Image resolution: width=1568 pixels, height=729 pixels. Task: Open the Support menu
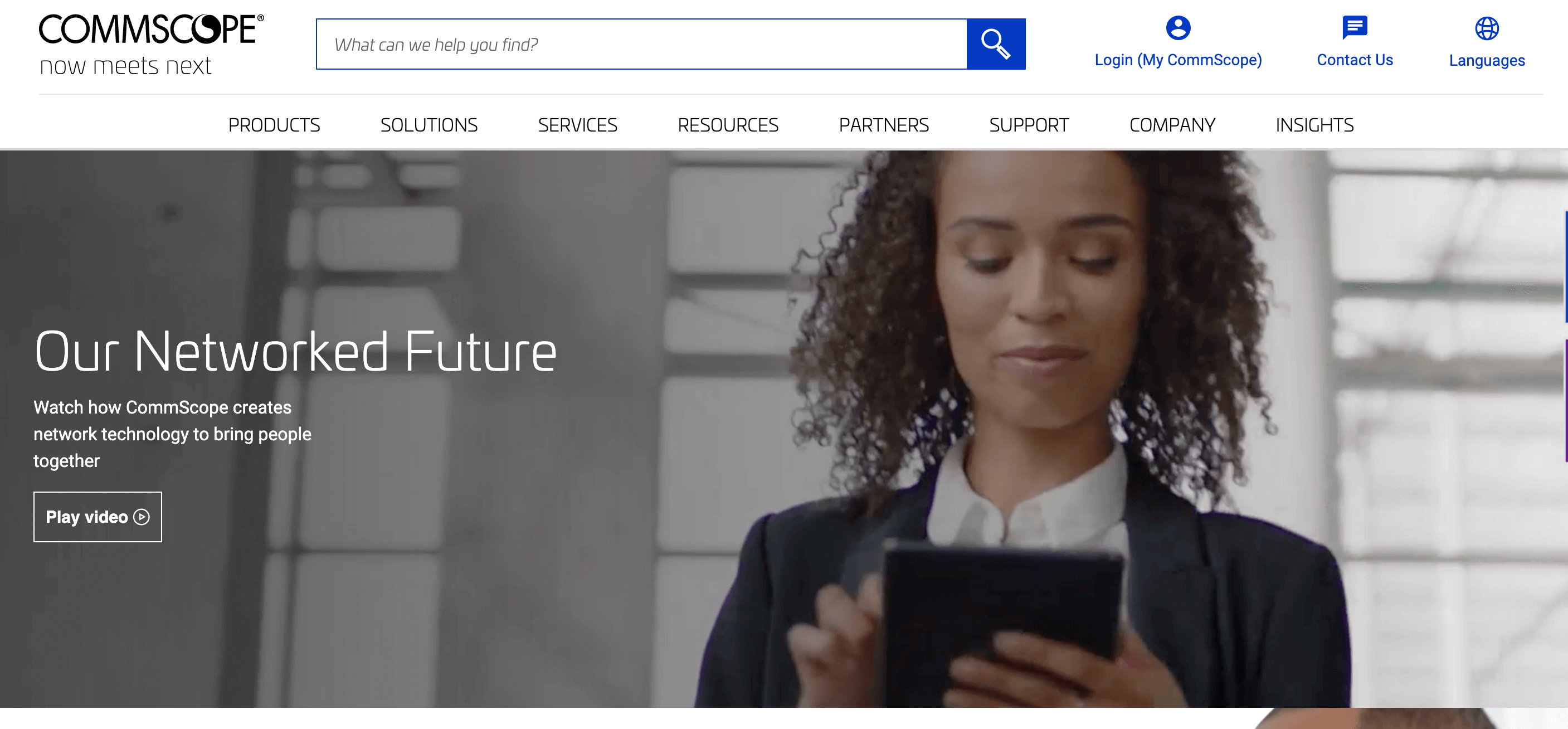click(x=1029, y=125)
